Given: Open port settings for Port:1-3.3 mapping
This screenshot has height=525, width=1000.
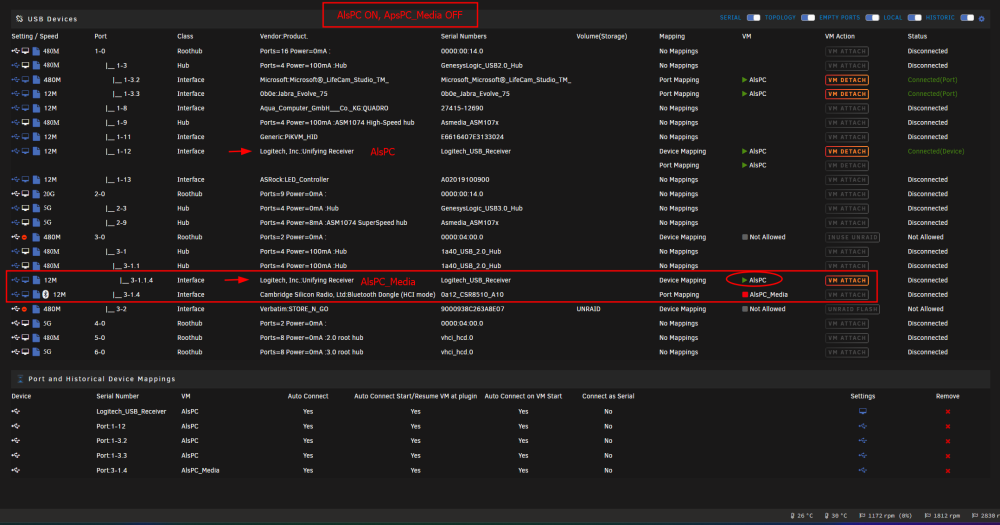Looking at the screenshot, I should [x=863, y=455].
